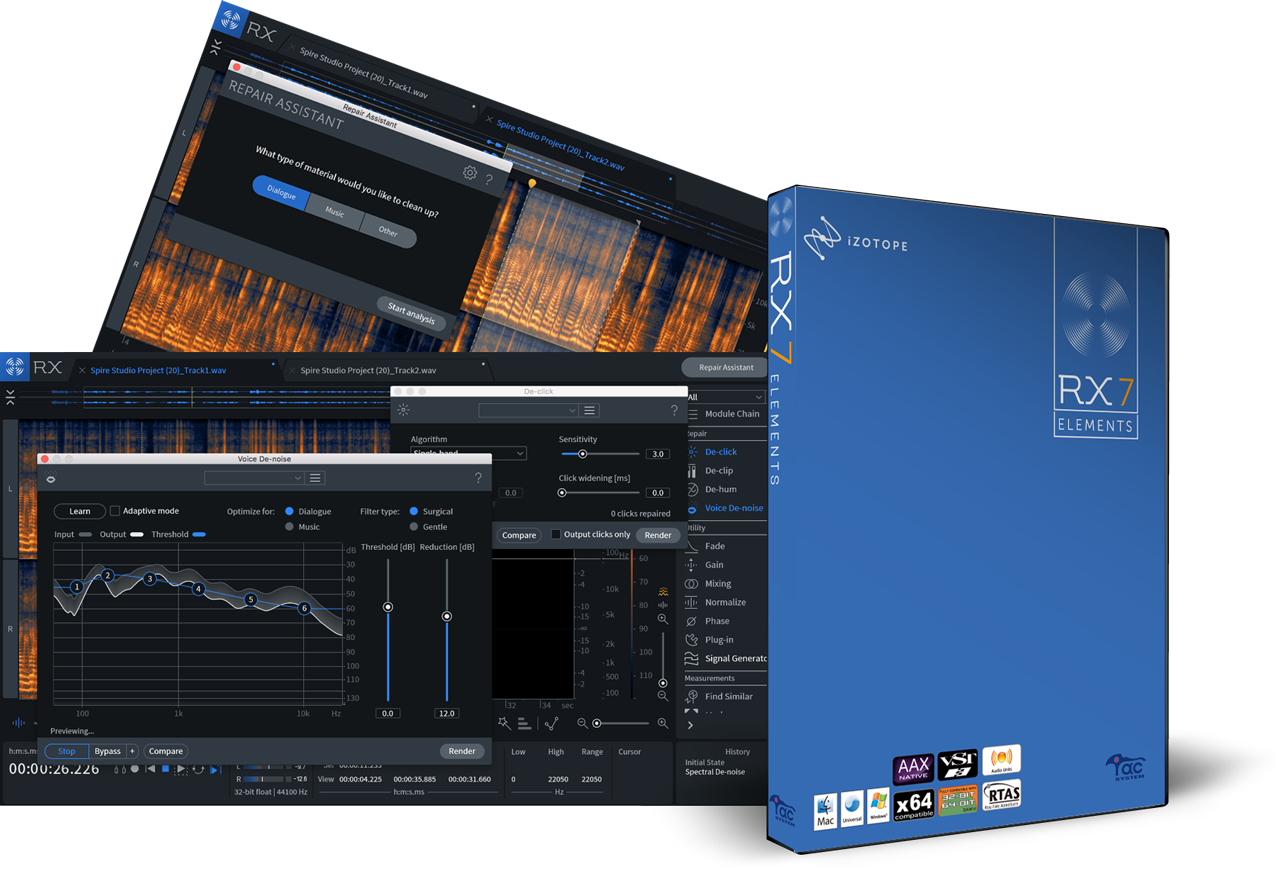Open De-hum module in the Repair list
1280x870 pixels.
(720, 489)
